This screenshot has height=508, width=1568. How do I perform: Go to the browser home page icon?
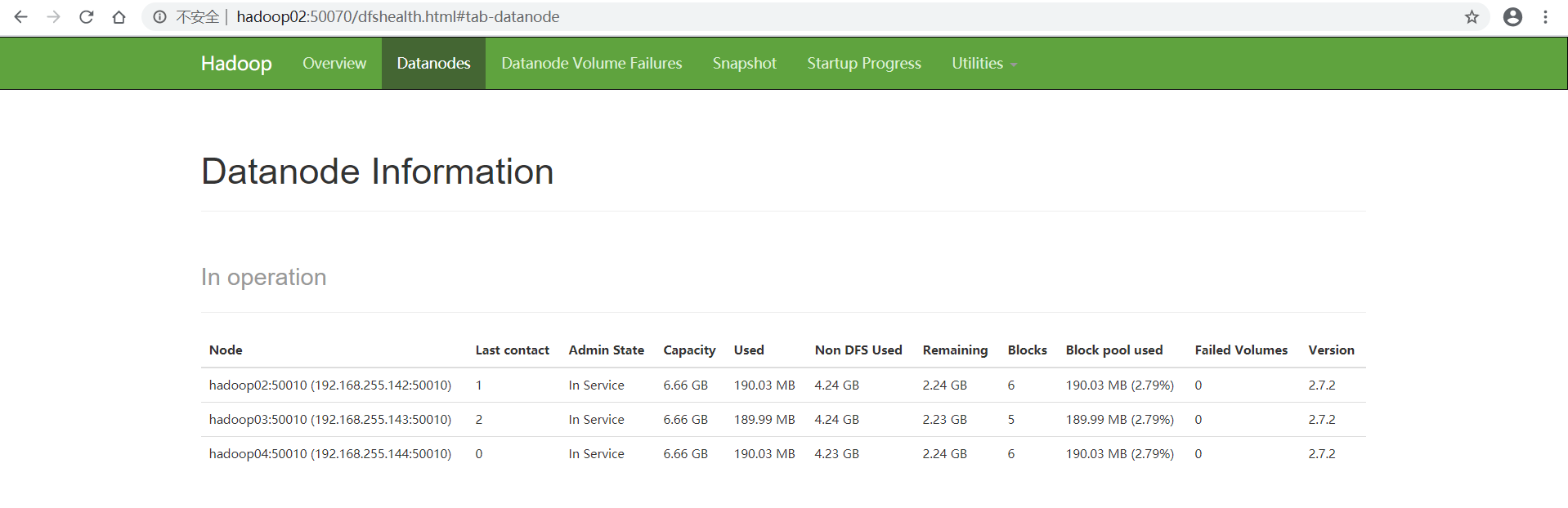point(119,17)
